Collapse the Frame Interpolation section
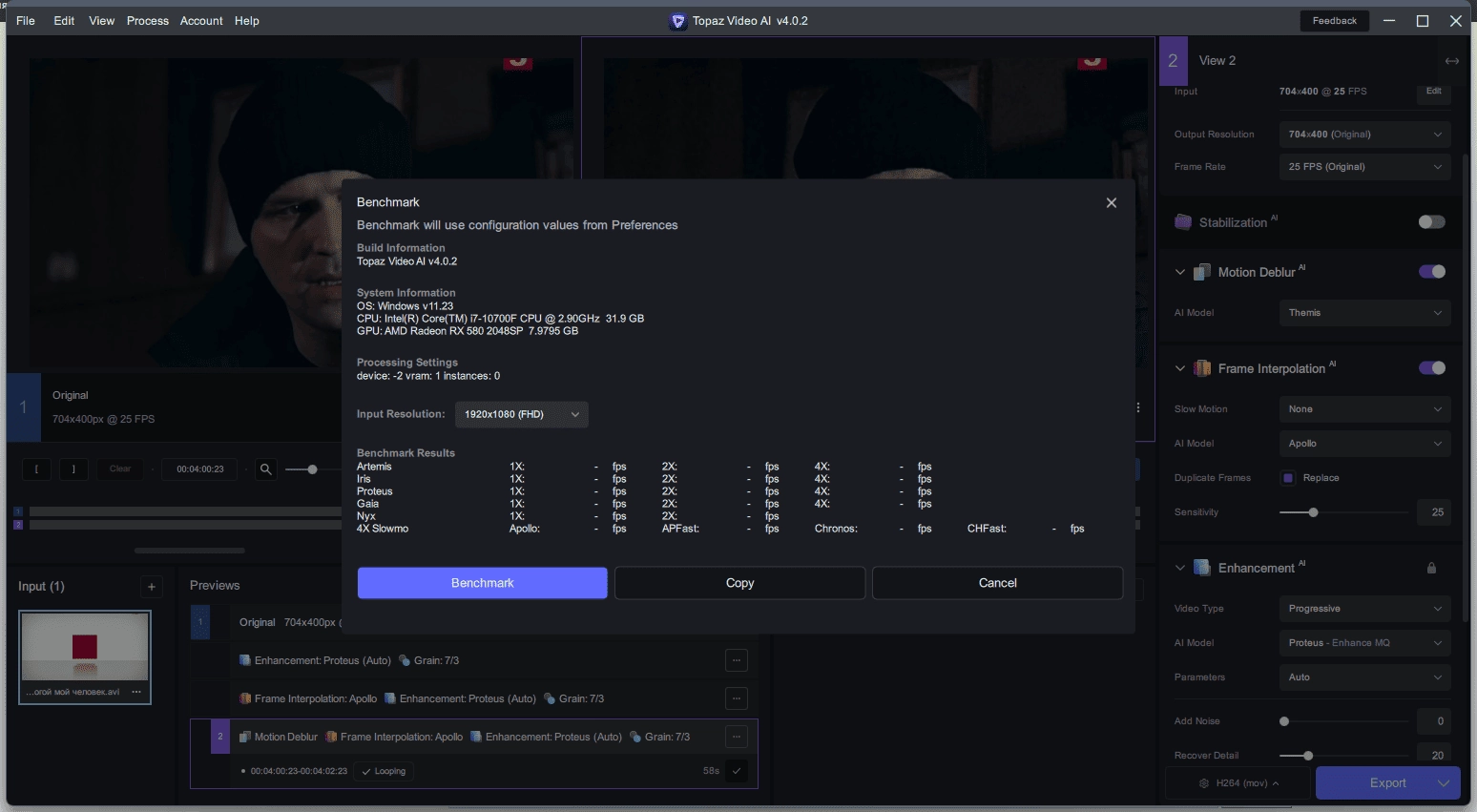 click(1180, 368)
